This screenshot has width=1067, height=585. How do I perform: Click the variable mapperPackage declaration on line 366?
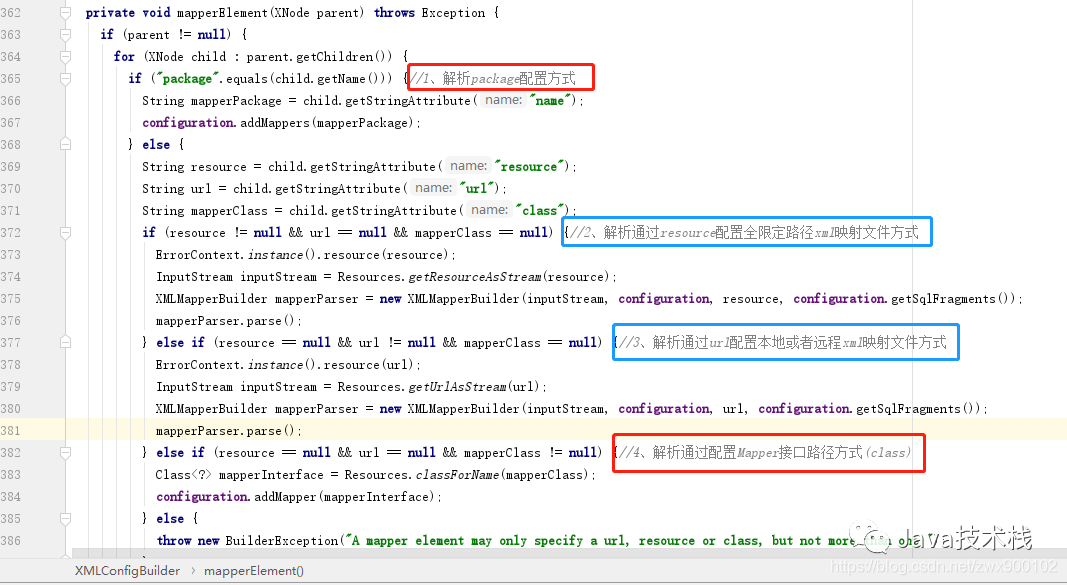235,101
